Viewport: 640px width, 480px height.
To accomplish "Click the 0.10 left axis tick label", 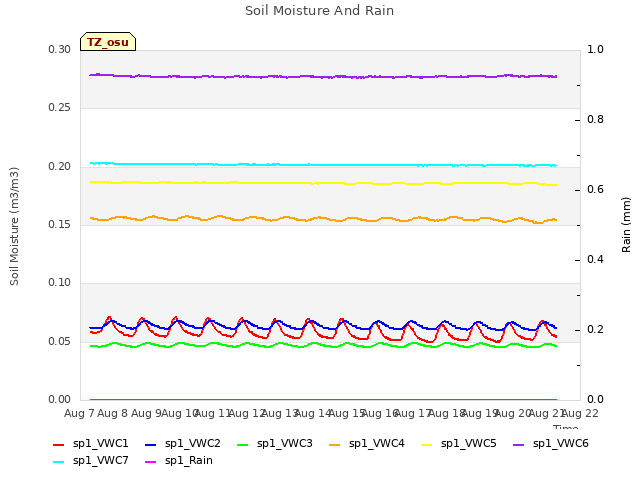I will (x=60, y=282).
